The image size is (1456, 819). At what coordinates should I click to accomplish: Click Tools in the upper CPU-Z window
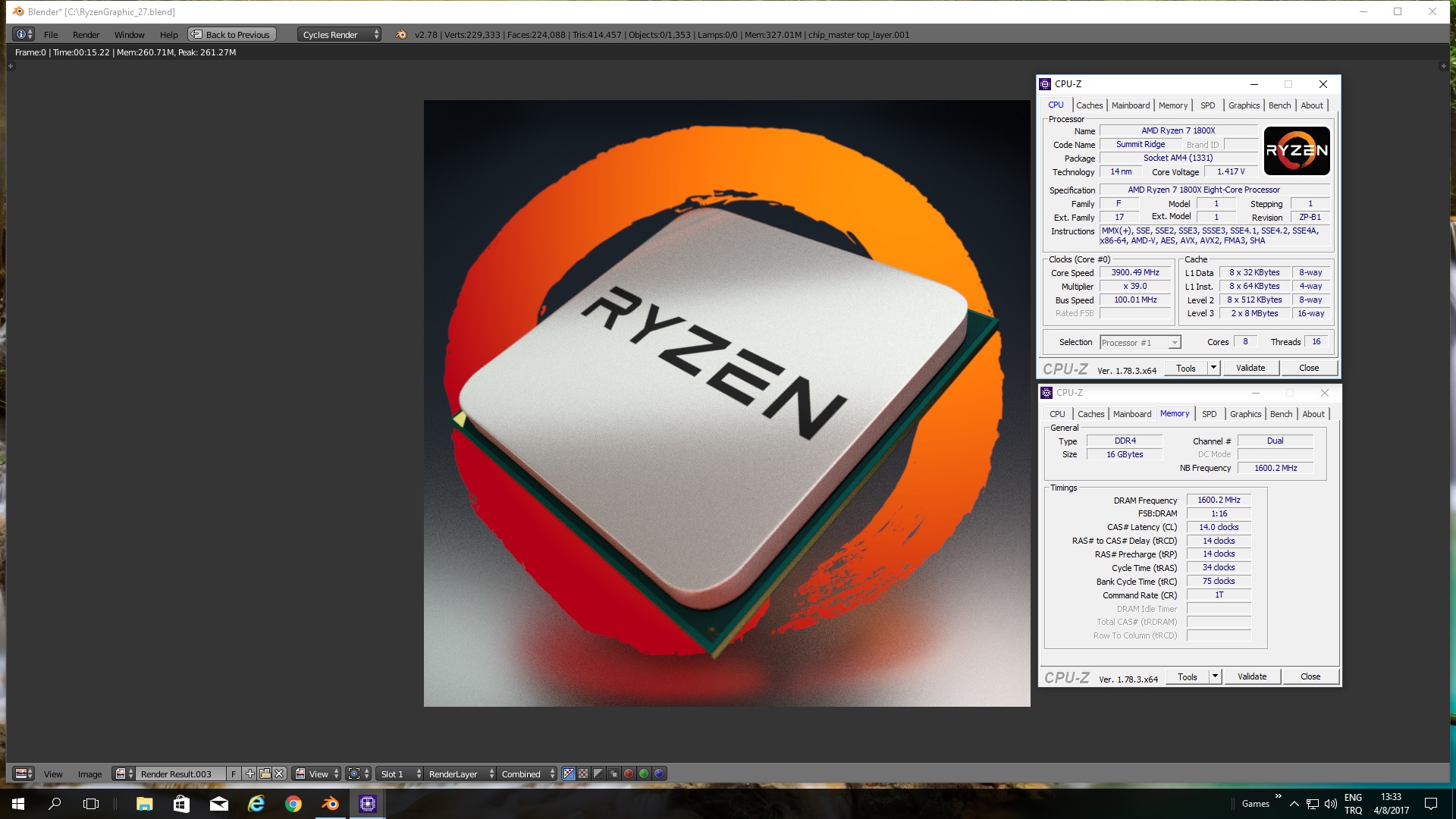[1186, 368]
